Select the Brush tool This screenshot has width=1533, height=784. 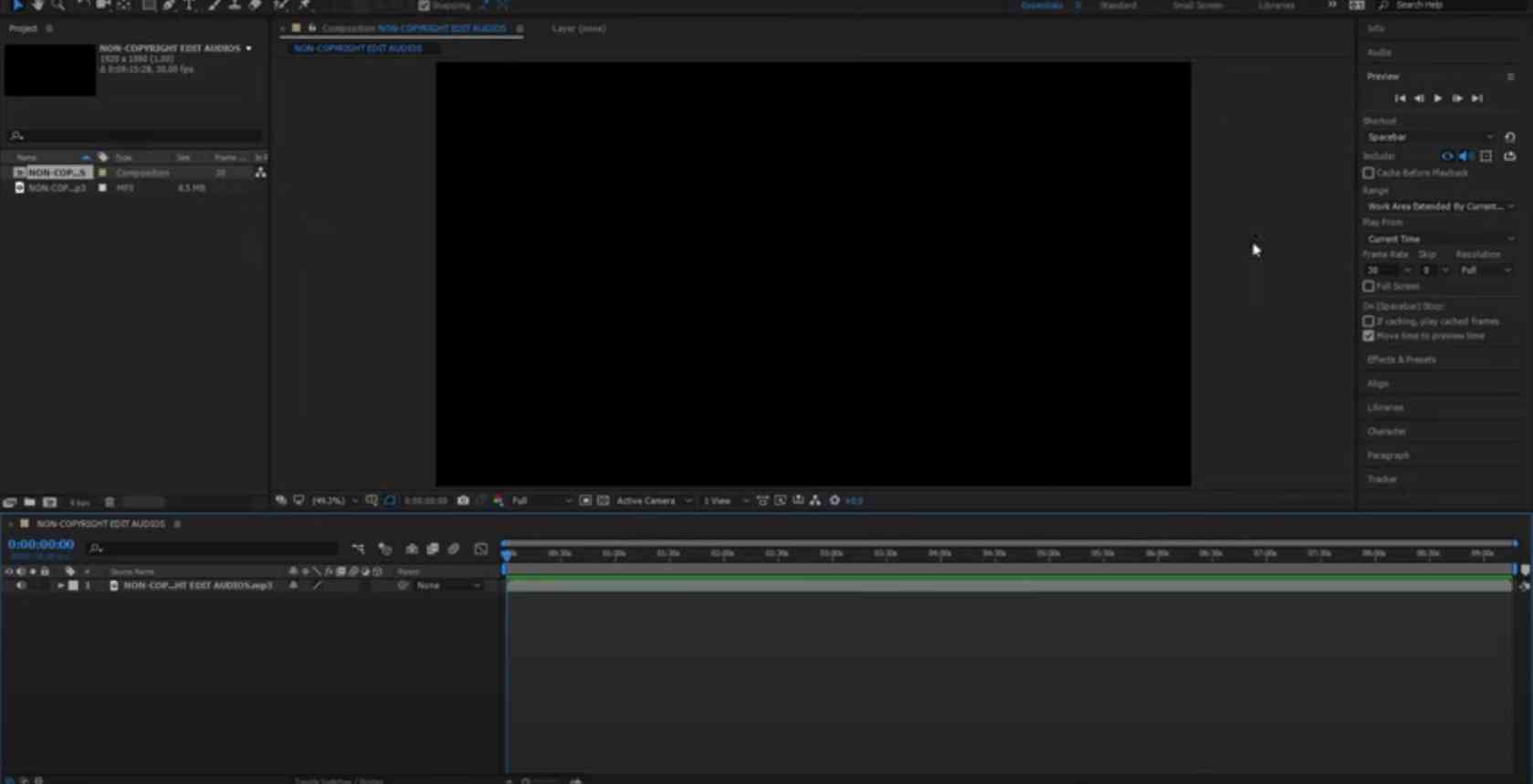pyautogui.click(x=214, y=5)
